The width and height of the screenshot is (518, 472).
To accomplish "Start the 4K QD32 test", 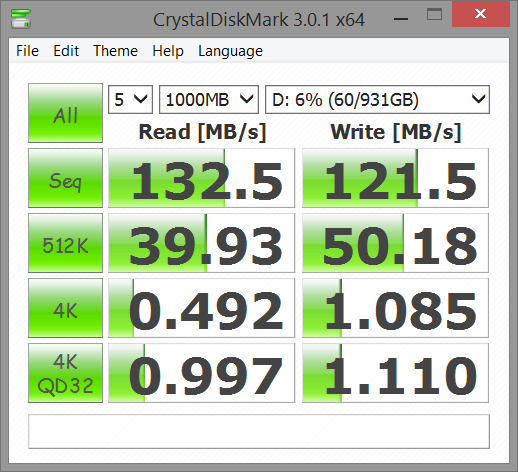I will pyautogui.click(x=65, y=373).
